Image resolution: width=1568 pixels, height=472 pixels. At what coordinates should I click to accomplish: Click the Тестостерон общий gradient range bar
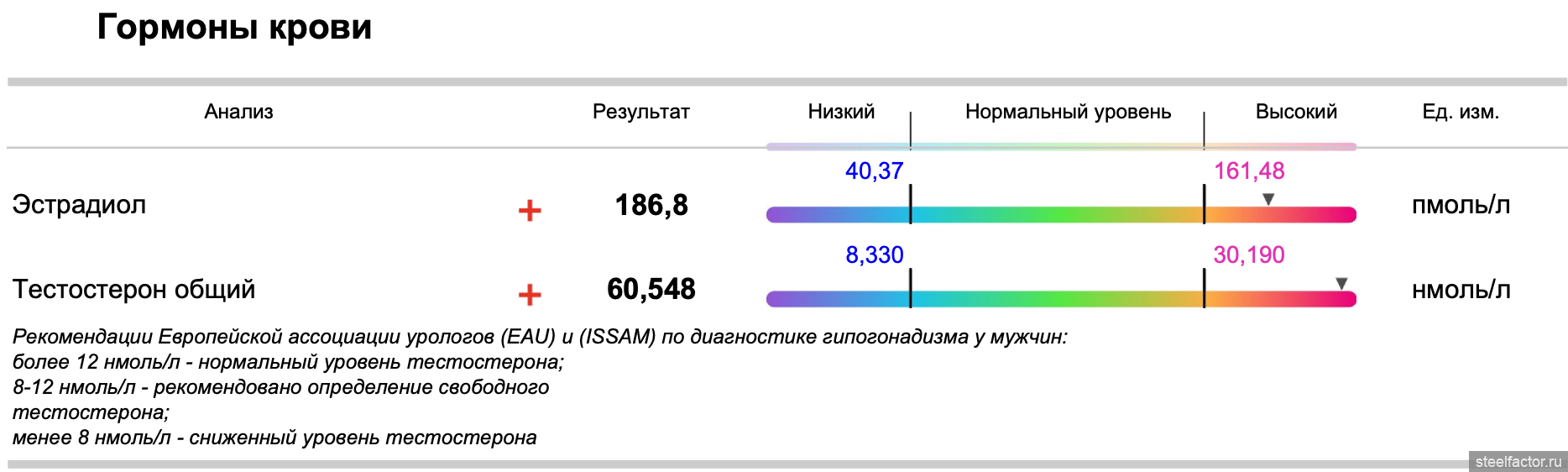[1060, 299]
